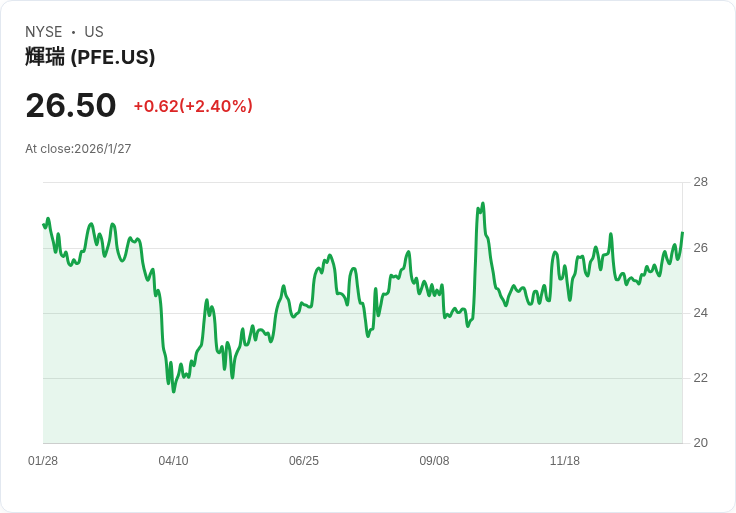Select the 24 y-axis label
The image size is (736, 513).
700,313
